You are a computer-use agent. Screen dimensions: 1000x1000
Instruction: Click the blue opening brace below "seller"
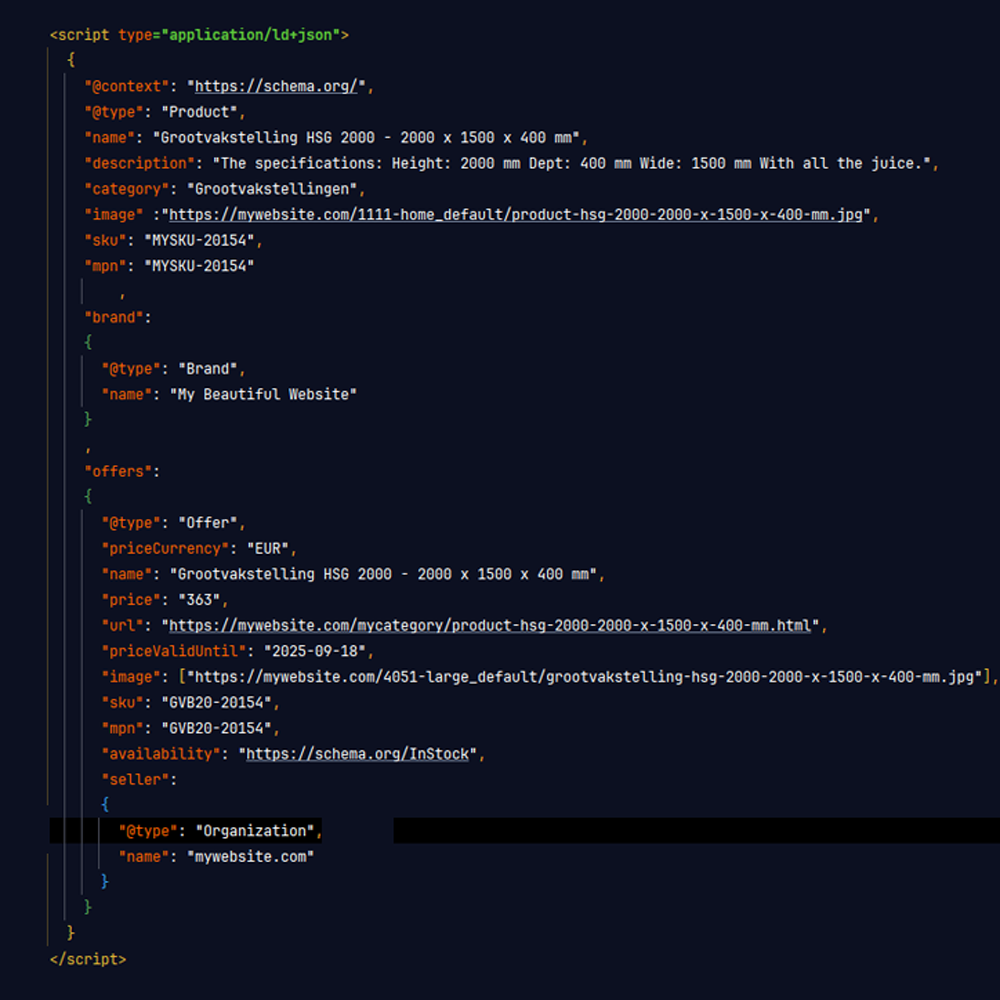coord(105,805)
